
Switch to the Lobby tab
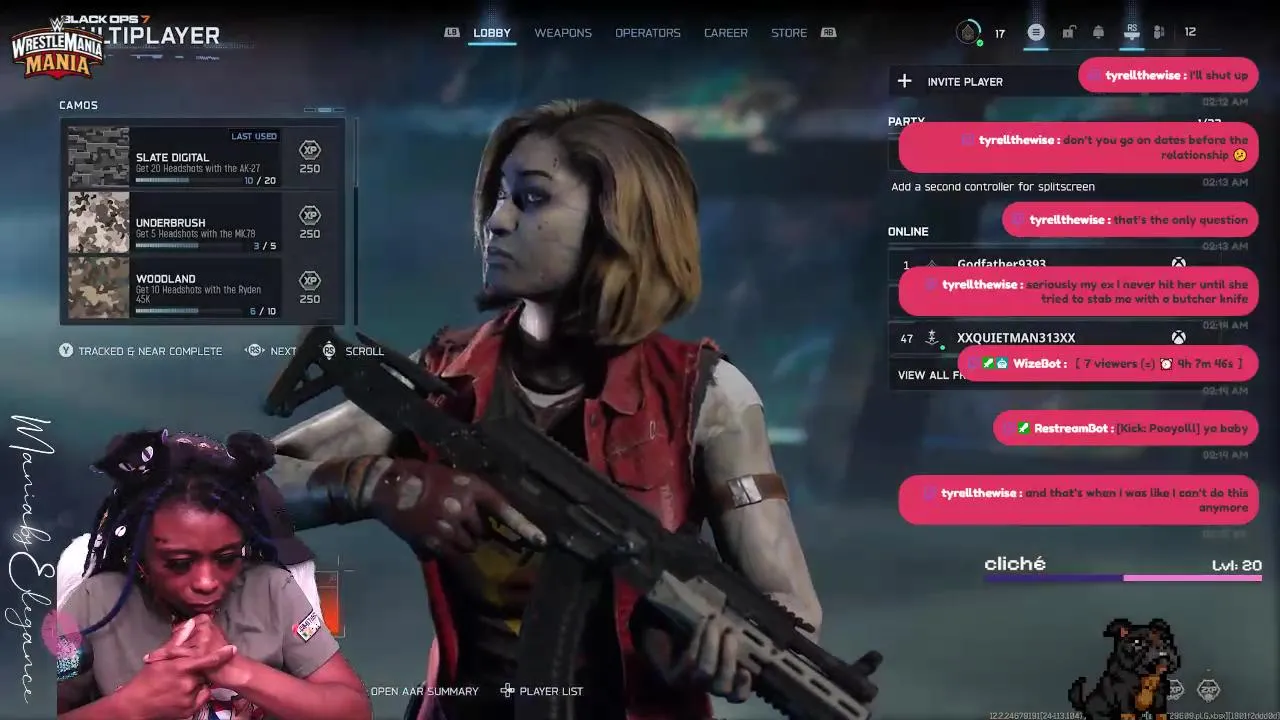click(492, 33)
